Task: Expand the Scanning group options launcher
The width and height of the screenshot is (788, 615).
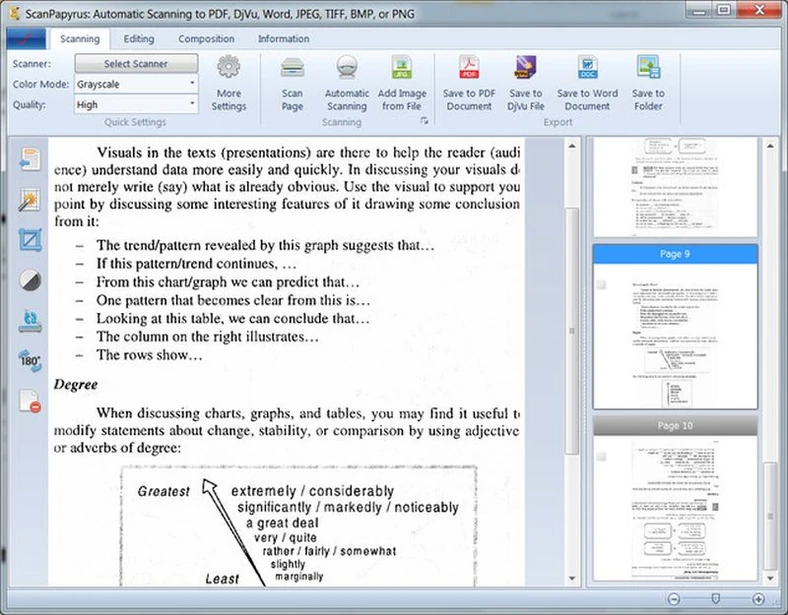Action: click(424, 121)
